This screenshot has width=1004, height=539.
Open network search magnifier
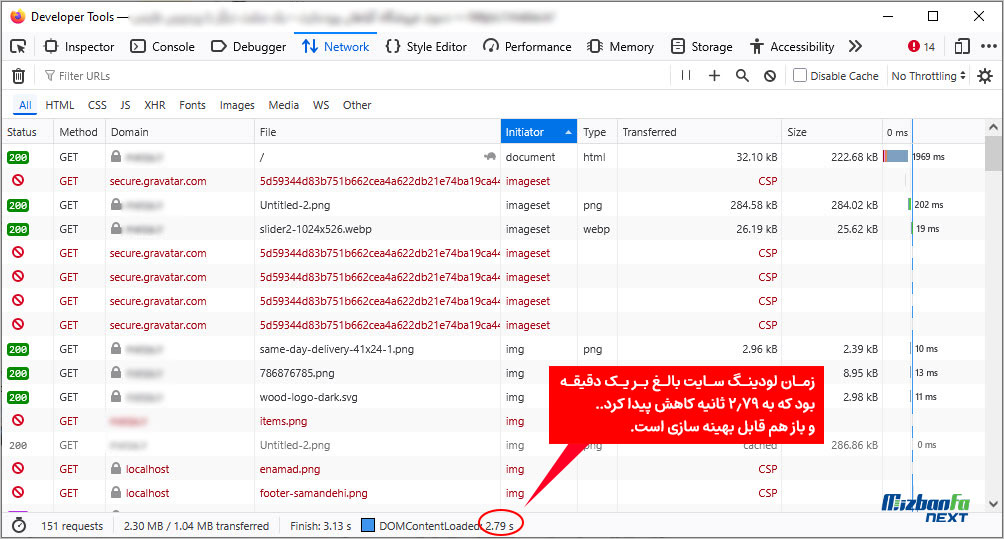(742, 76)
